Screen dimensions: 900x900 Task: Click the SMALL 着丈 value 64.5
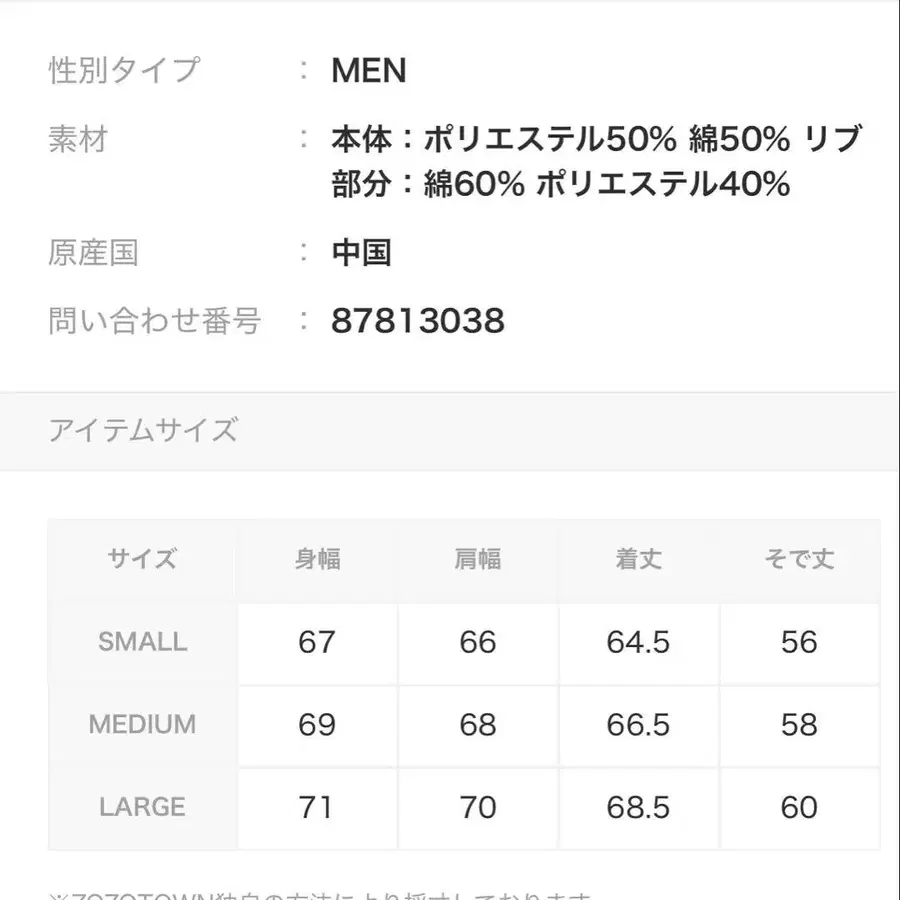click(x=638, y=642)
